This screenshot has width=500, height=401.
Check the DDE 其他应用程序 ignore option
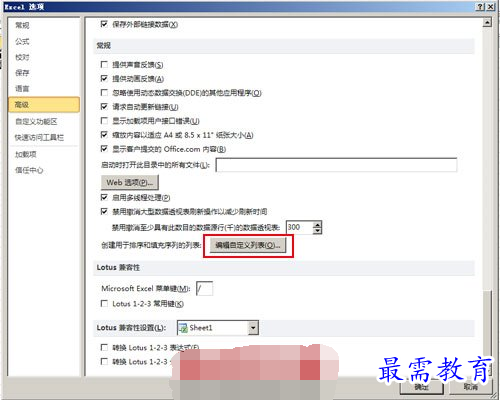point(104,93)
